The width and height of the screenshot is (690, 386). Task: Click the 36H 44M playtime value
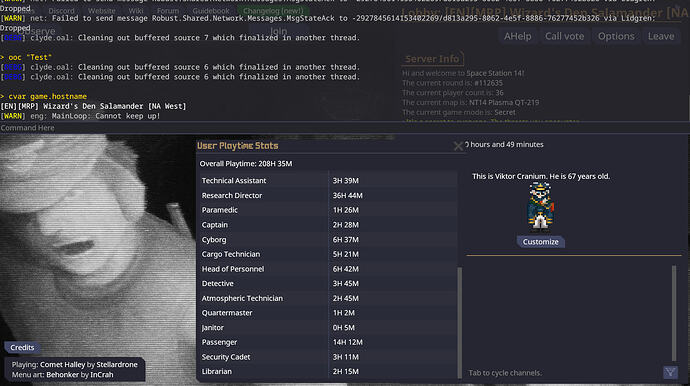point(347,195)
